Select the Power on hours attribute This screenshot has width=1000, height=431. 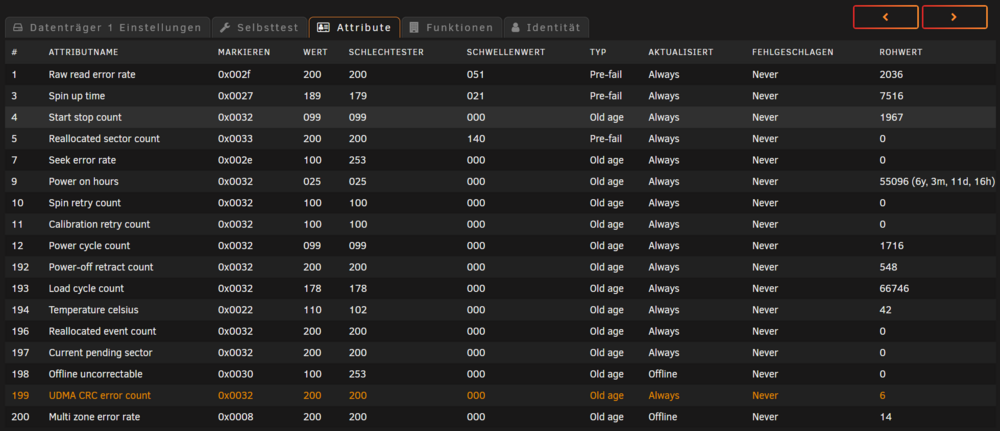[500, 182]
